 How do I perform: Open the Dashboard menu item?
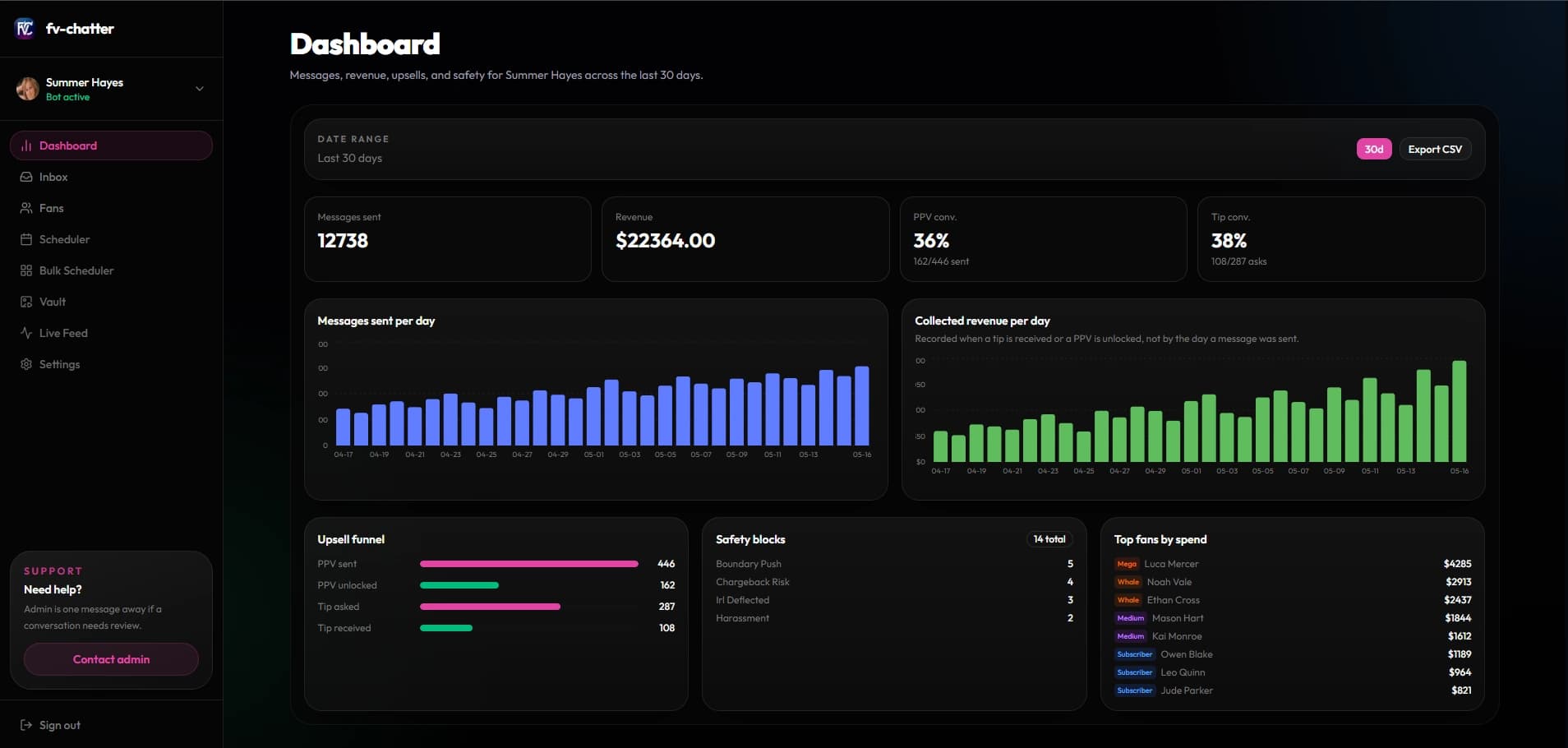[x=111, y=145]
